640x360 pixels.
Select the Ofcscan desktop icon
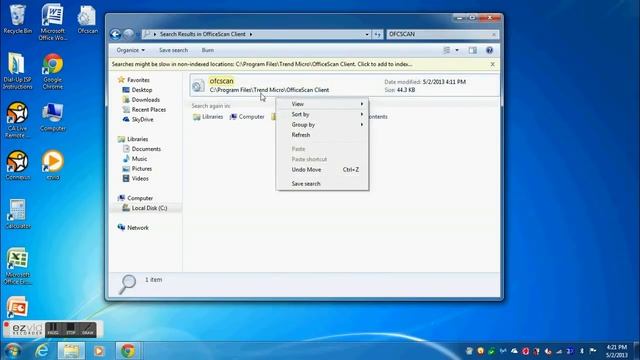tap(87, 20)
